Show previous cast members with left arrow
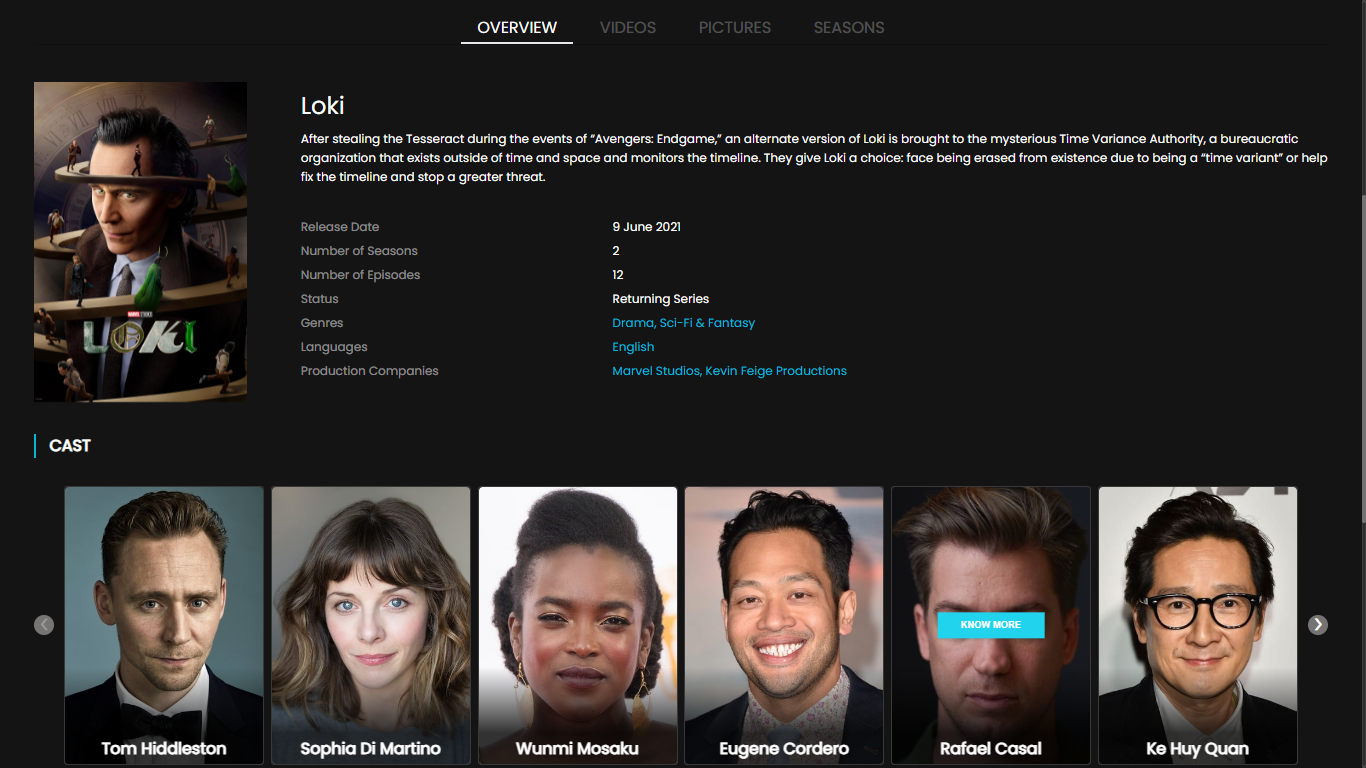1366x768 pixels. pos(44,625)
